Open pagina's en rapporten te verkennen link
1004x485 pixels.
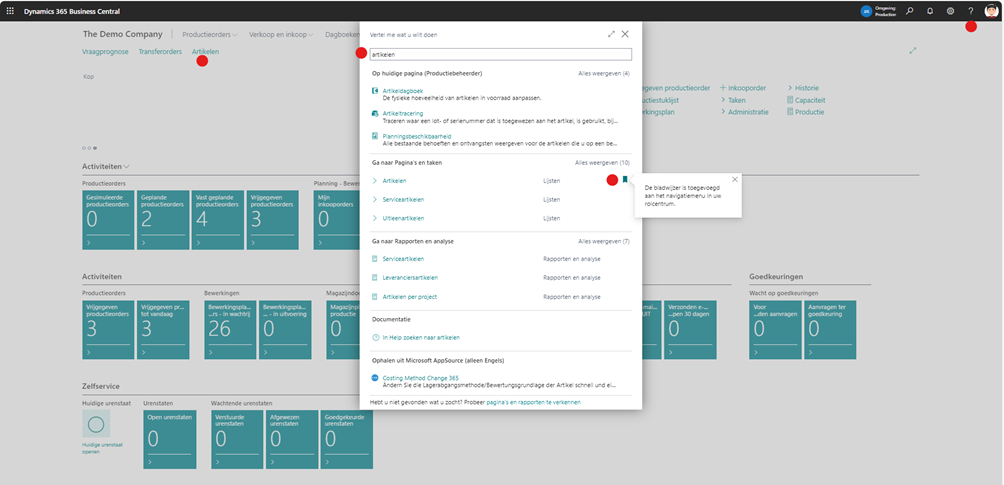(533, 402)
